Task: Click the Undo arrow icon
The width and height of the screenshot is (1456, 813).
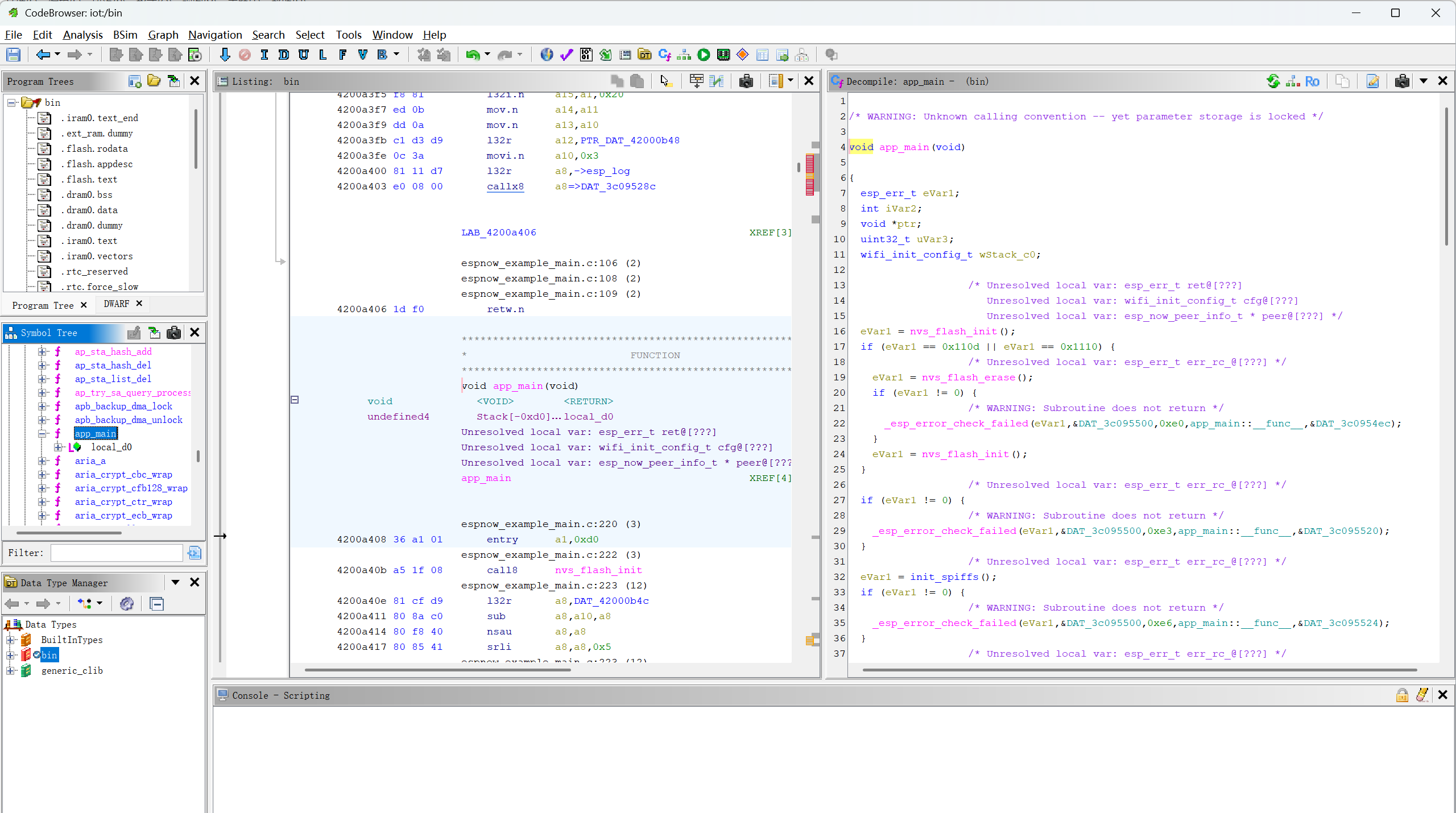Action: (x=472, y=55)
